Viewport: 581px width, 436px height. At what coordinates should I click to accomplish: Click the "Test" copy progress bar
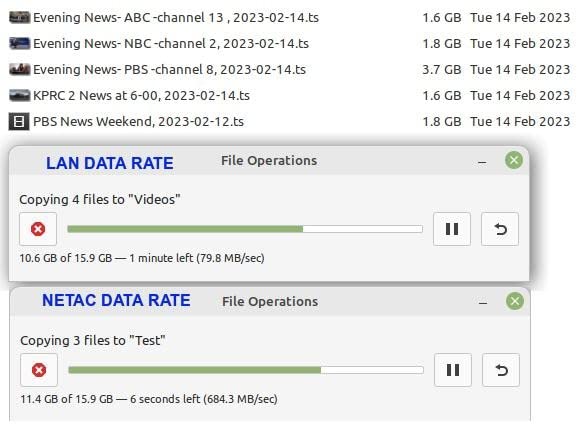pos(246,370)
